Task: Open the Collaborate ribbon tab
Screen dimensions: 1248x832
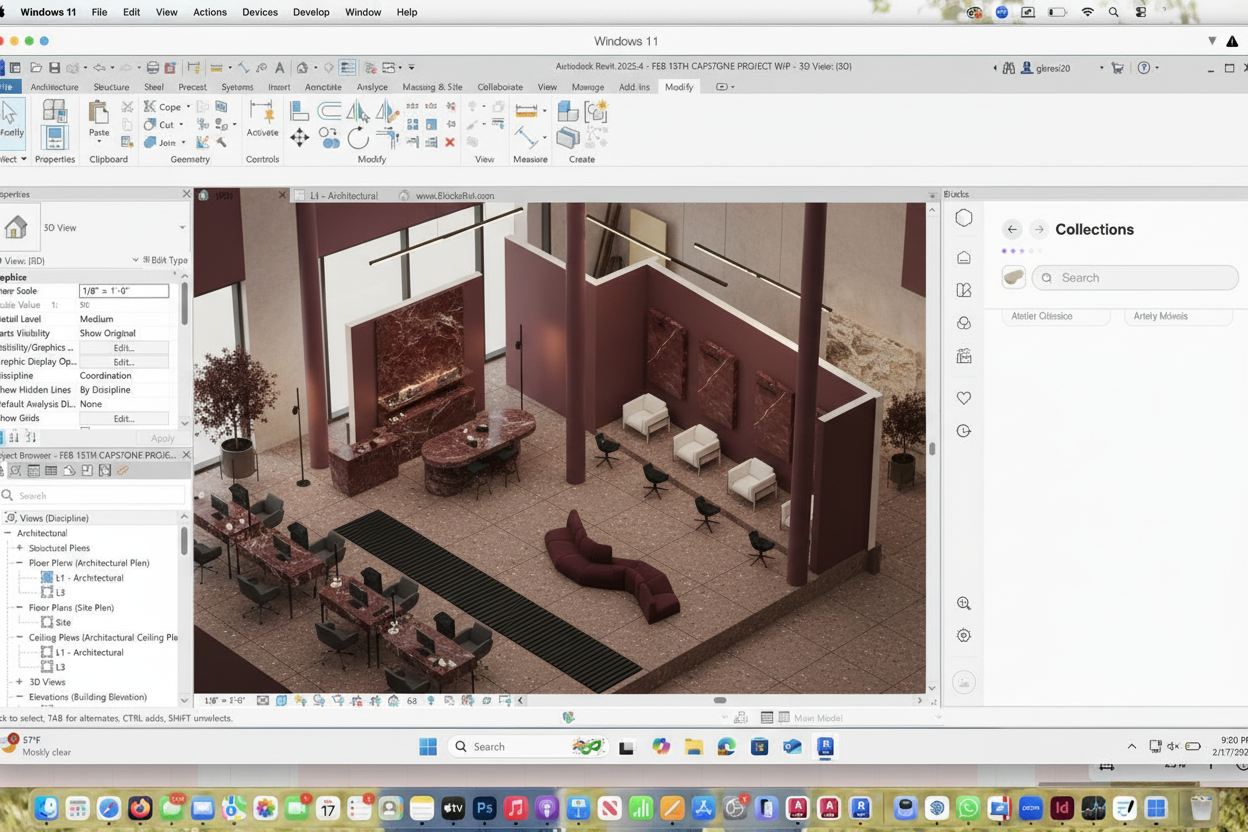Action: tap(500, 87)
